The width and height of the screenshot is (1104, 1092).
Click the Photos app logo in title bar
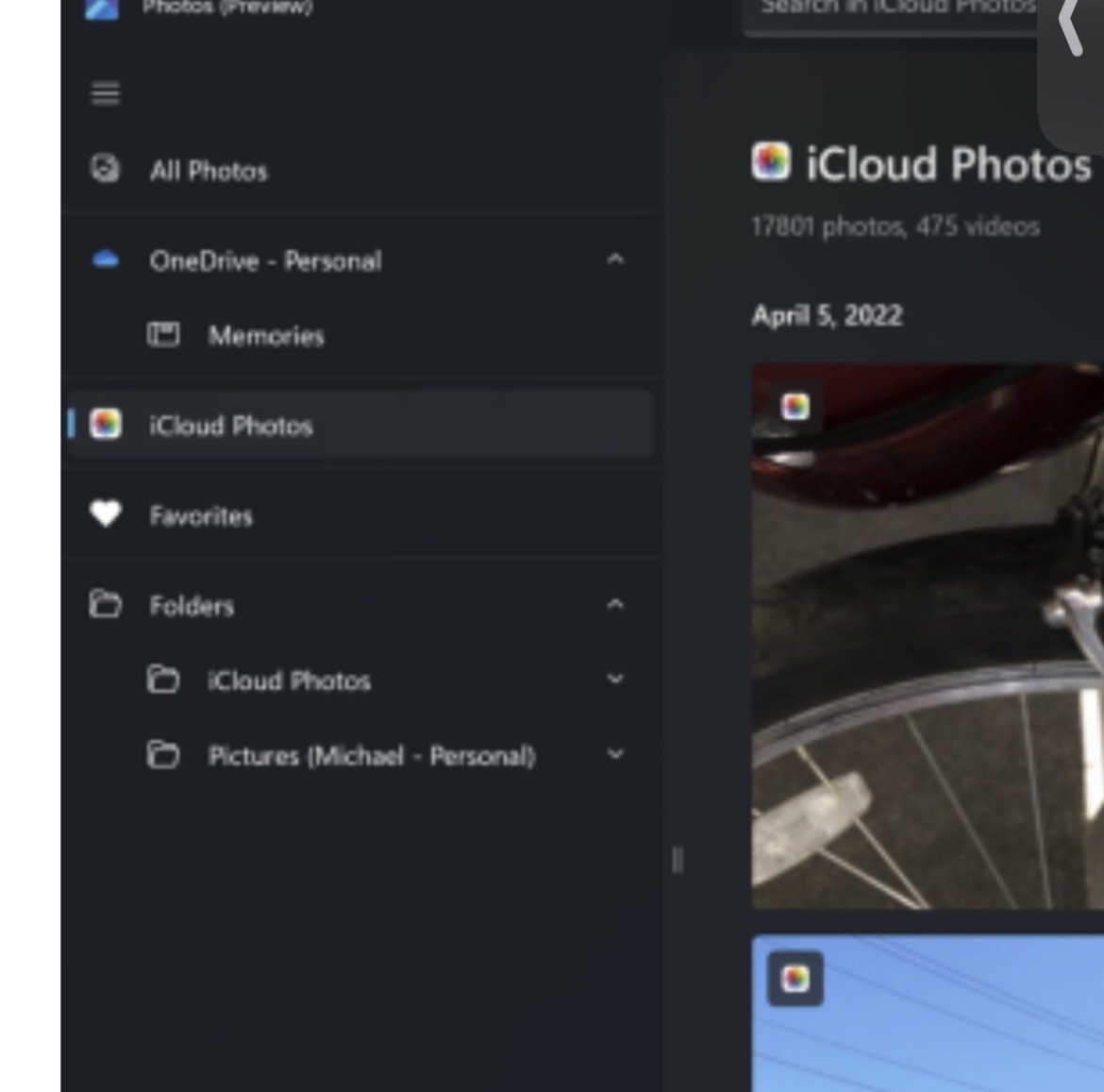(102, 8)
